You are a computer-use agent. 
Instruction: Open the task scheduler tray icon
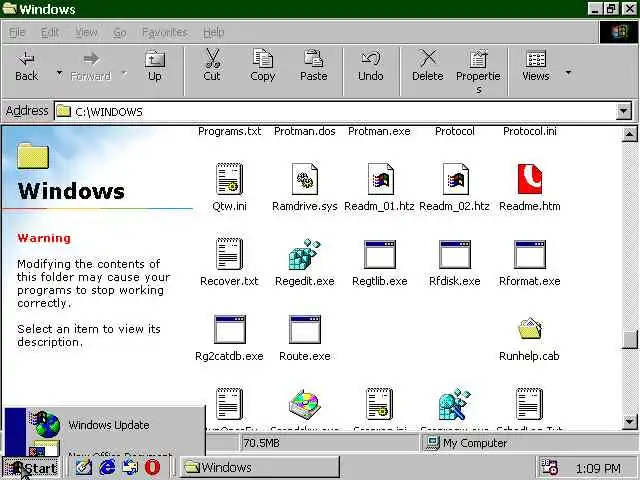[549, 467]
